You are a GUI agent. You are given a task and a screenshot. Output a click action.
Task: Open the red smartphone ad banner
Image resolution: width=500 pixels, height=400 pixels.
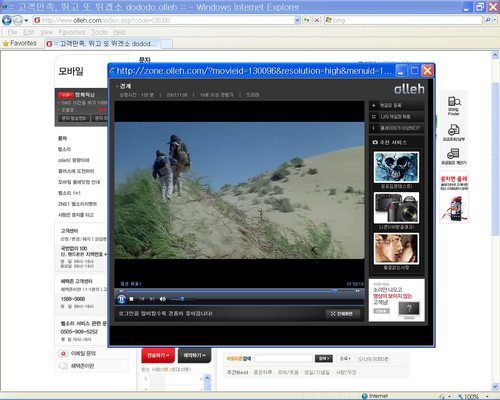pyautogui.click(x=454, y=198)
